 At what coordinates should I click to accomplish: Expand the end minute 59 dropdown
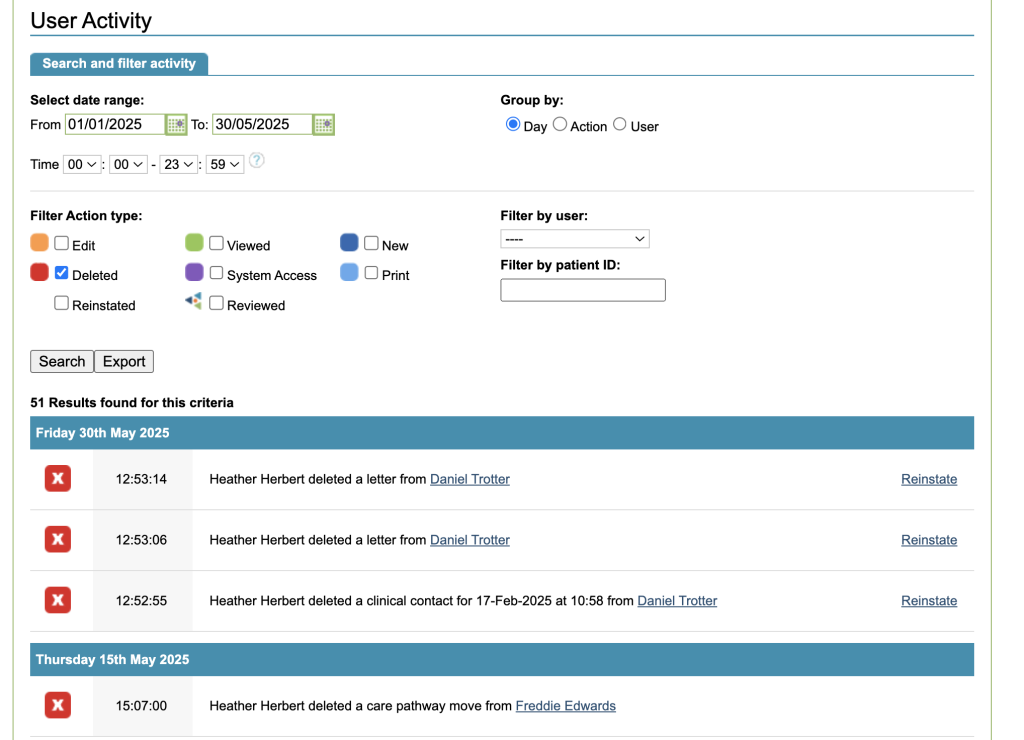point(225,164)
